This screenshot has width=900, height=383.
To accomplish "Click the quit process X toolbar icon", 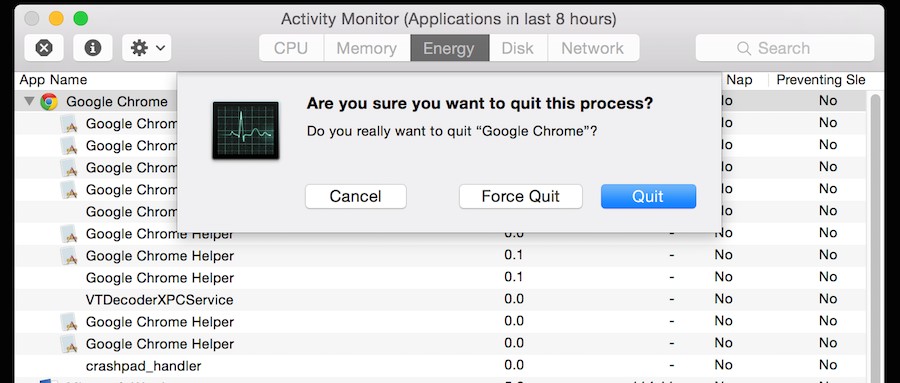I will coord(44,48).
